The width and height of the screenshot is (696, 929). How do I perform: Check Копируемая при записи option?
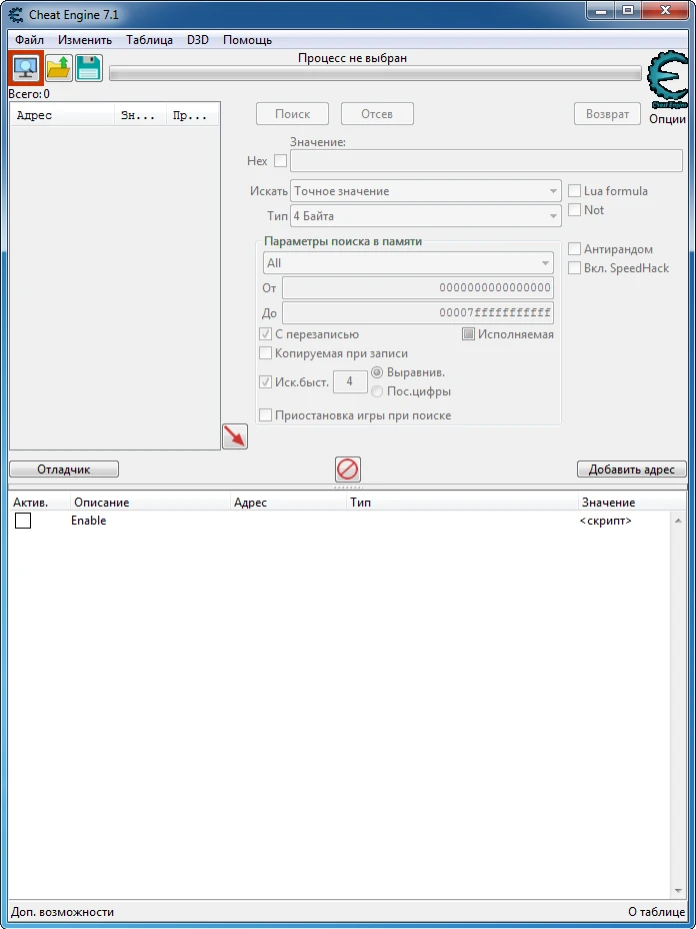[x=265, y=353]
